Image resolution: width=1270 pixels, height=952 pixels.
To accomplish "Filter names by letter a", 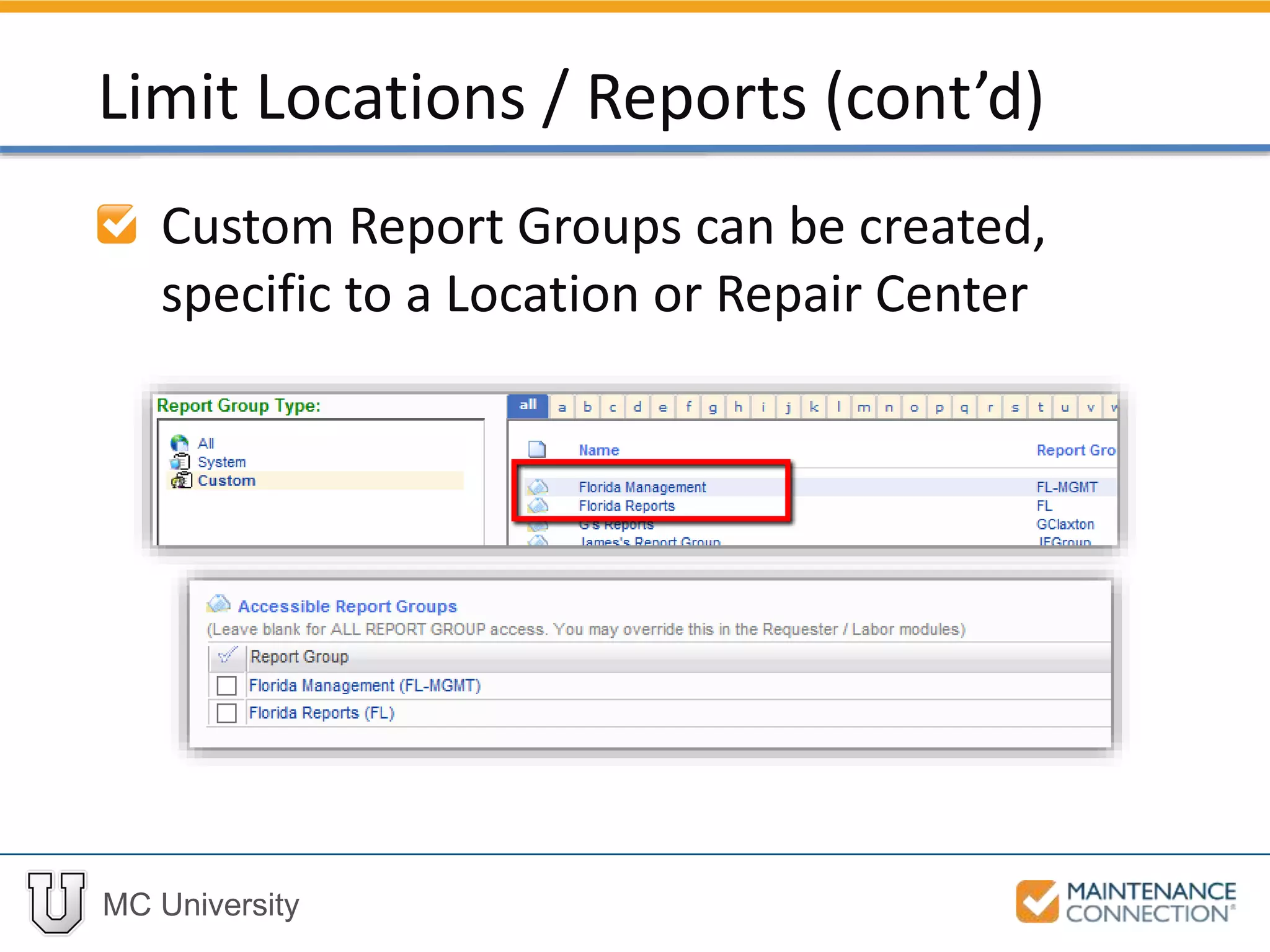I will tap(562, 407).
